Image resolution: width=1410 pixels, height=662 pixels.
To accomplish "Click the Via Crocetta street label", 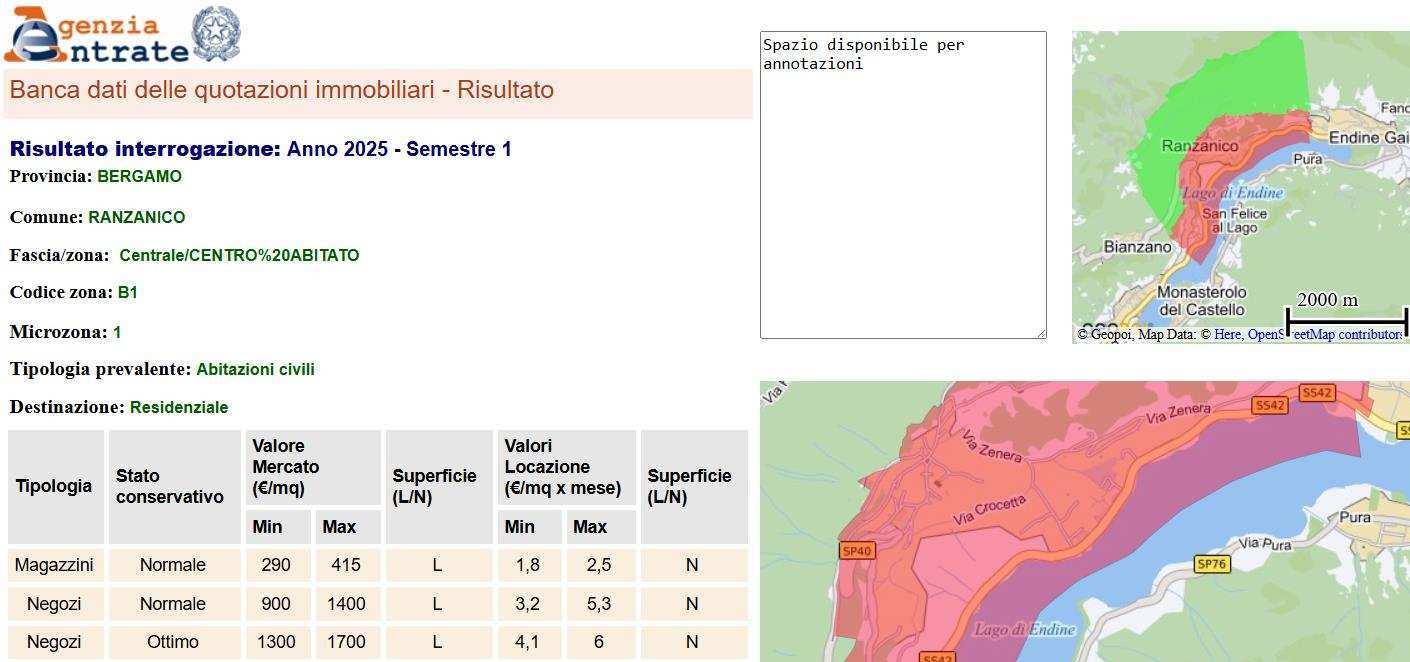I will pyautogui.click(x=989, y=511).
